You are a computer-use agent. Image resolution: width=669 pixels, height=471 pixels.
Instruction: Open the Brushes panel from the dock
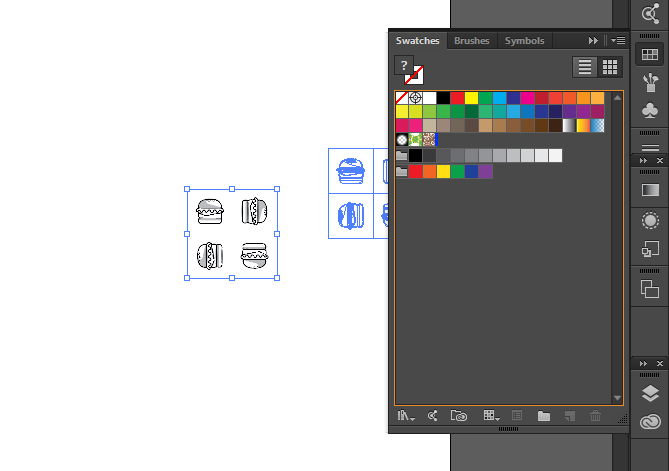(650, 81)
